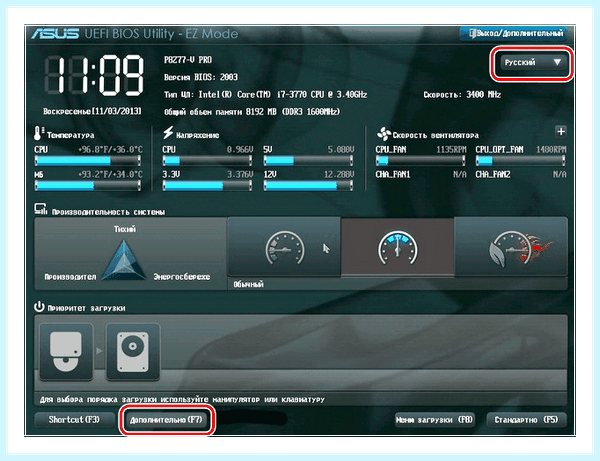This screenshot has width=600, height=461.
Task: Click the thermometer temperature icon
Action: click(x=39, y=134)
